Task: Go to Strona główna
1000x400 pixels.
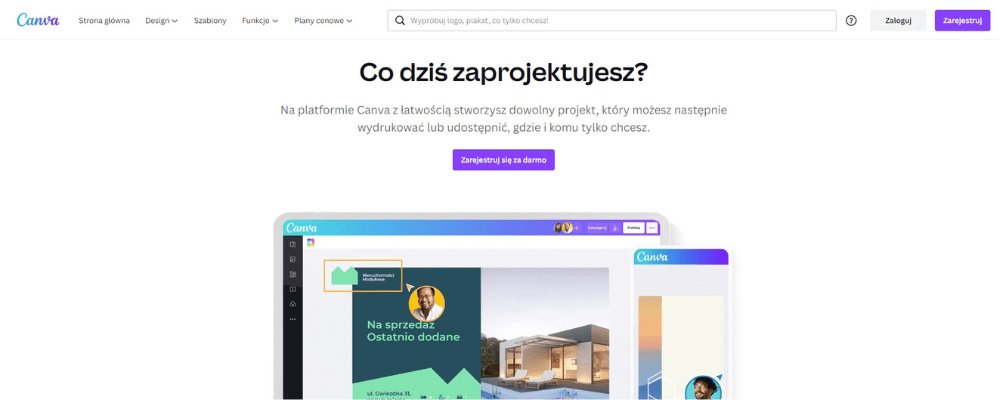Action: pos(104,20)
